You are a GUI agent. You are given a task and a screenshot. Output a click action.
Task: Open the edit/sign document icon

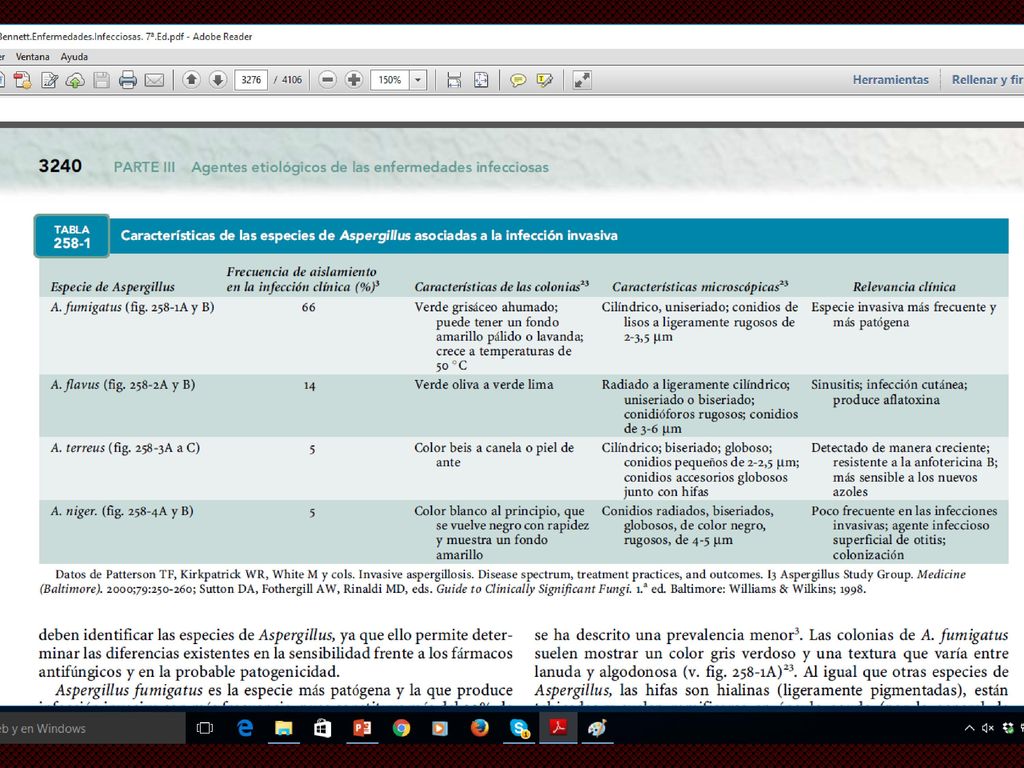pyautogui.click(x=49, y=80)
